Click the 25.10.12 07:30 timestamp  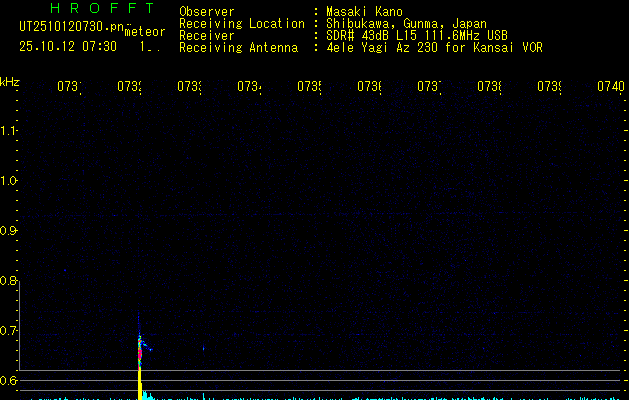(x=68, y=46)
